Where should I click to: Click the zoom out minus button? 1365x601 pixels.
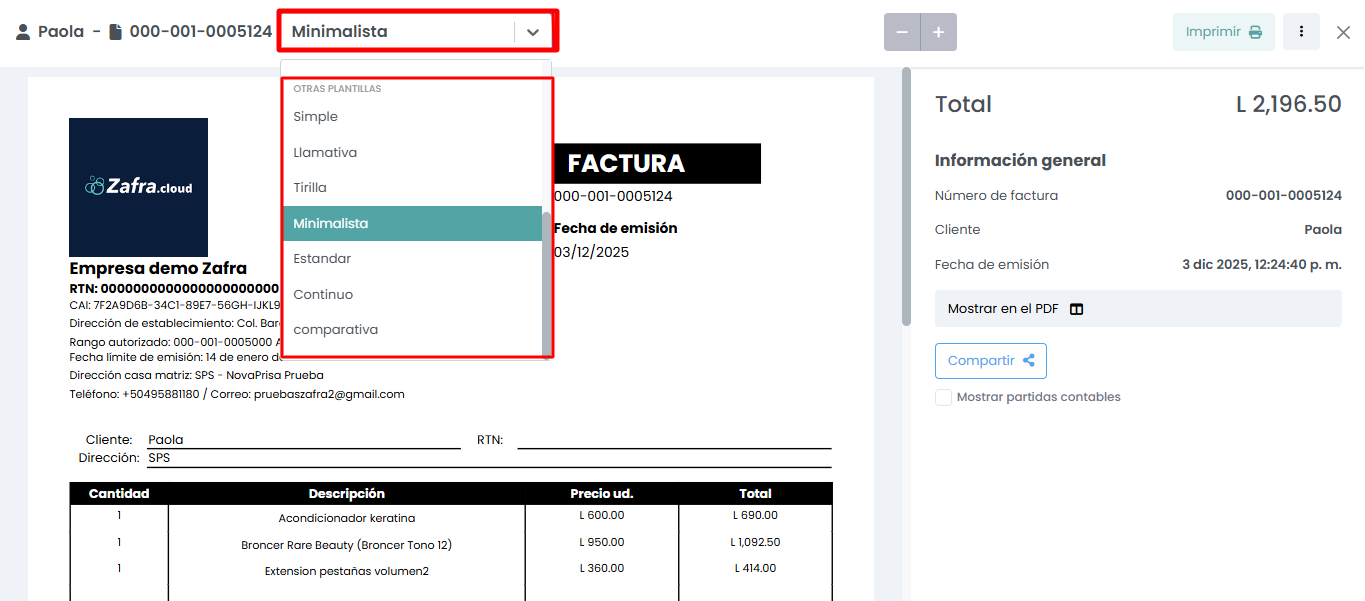[x=902, y=32]
